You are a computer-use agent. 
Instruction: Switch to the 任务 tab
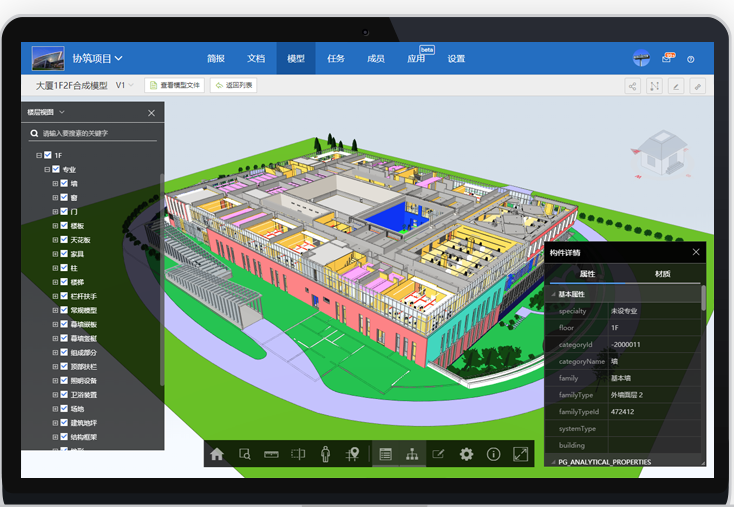click(336, 59)
